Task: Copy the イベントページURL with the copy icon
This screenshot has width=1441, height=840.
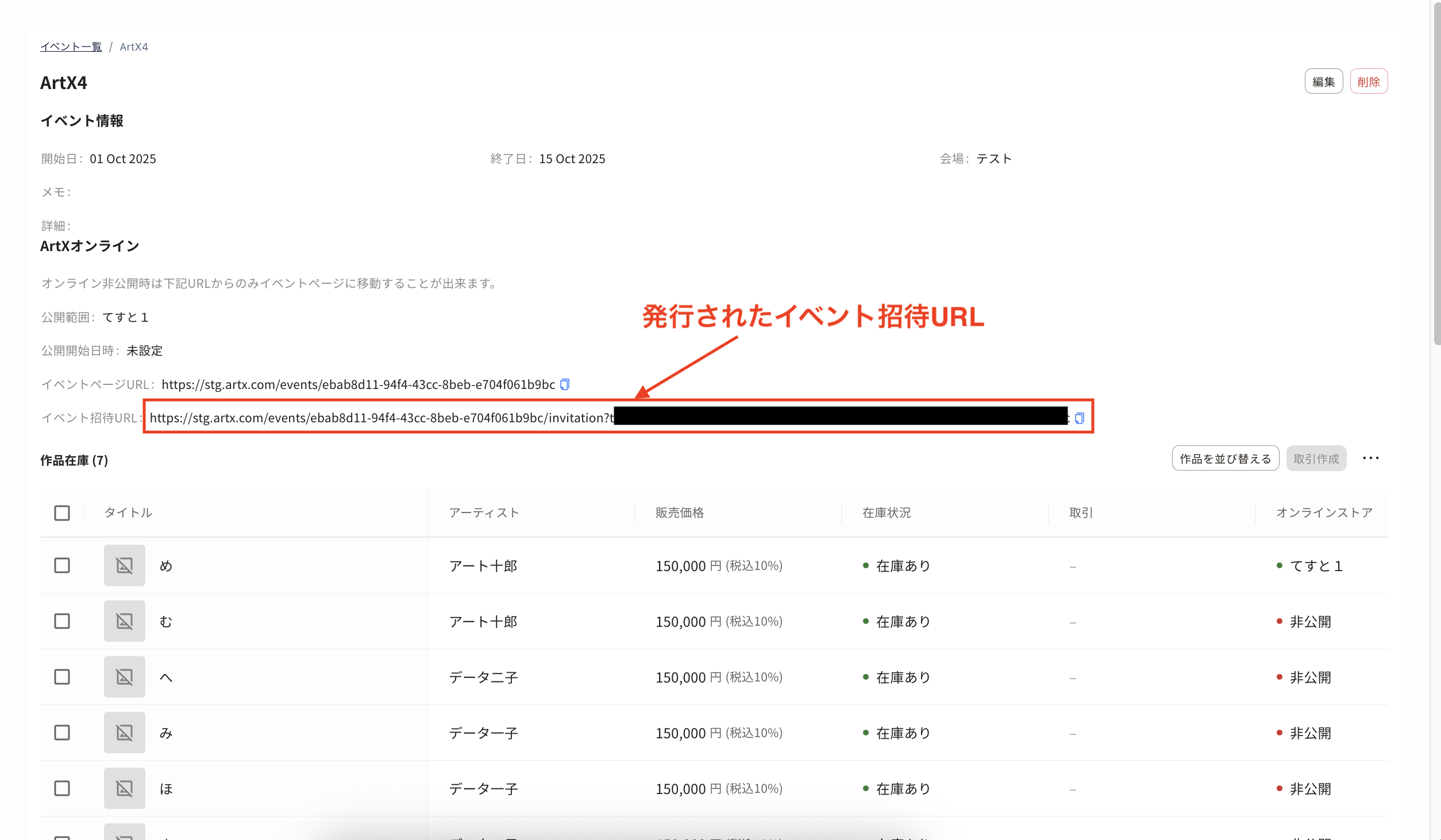Action: point(564,384)
